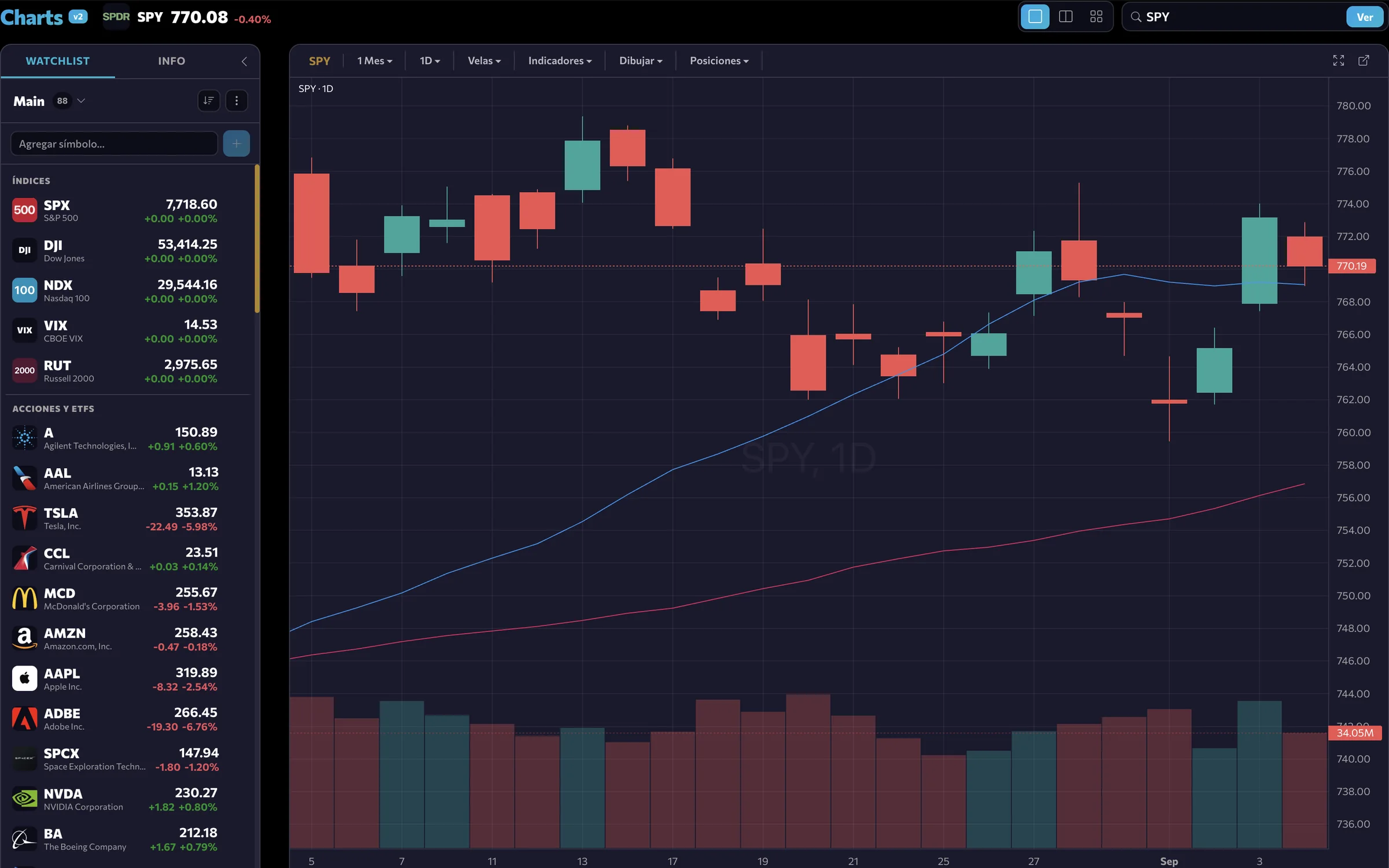This screenshot has width=1389, height=868.
Task: Click the SPY · 1D chart legend label
Action: (x=316, y=89)
